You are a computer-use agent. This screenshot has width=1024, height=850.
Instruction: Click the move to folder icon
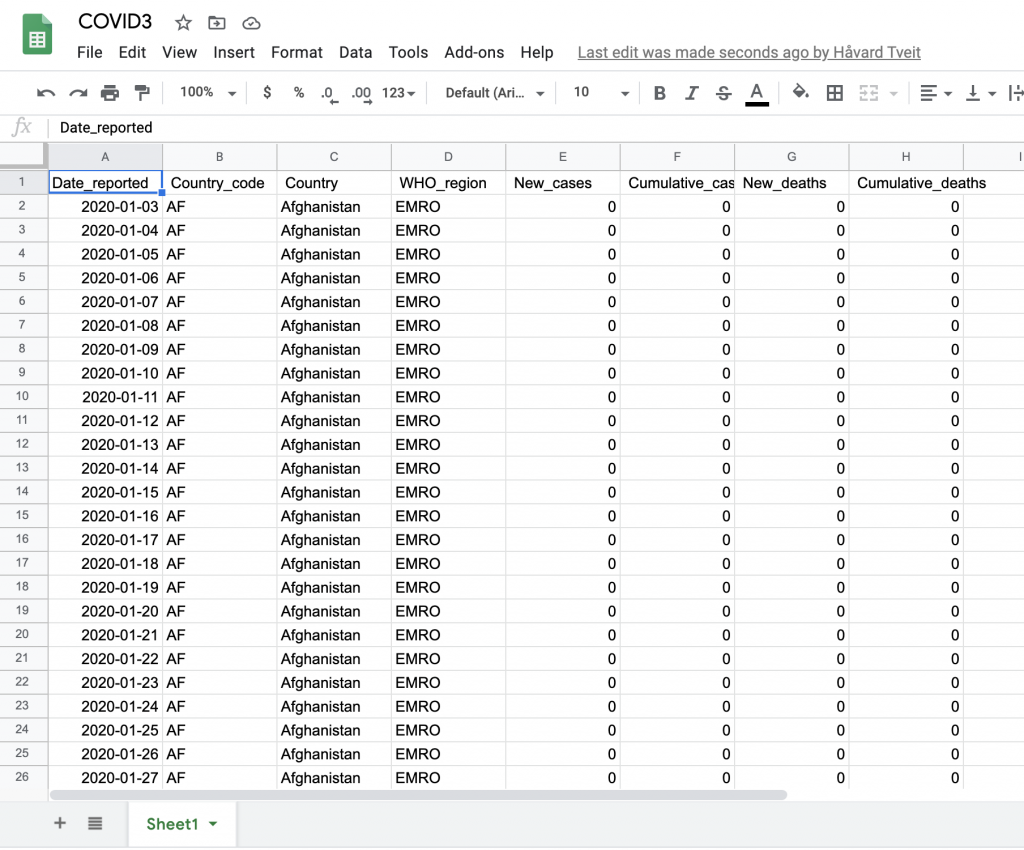(x=217, y=24)
